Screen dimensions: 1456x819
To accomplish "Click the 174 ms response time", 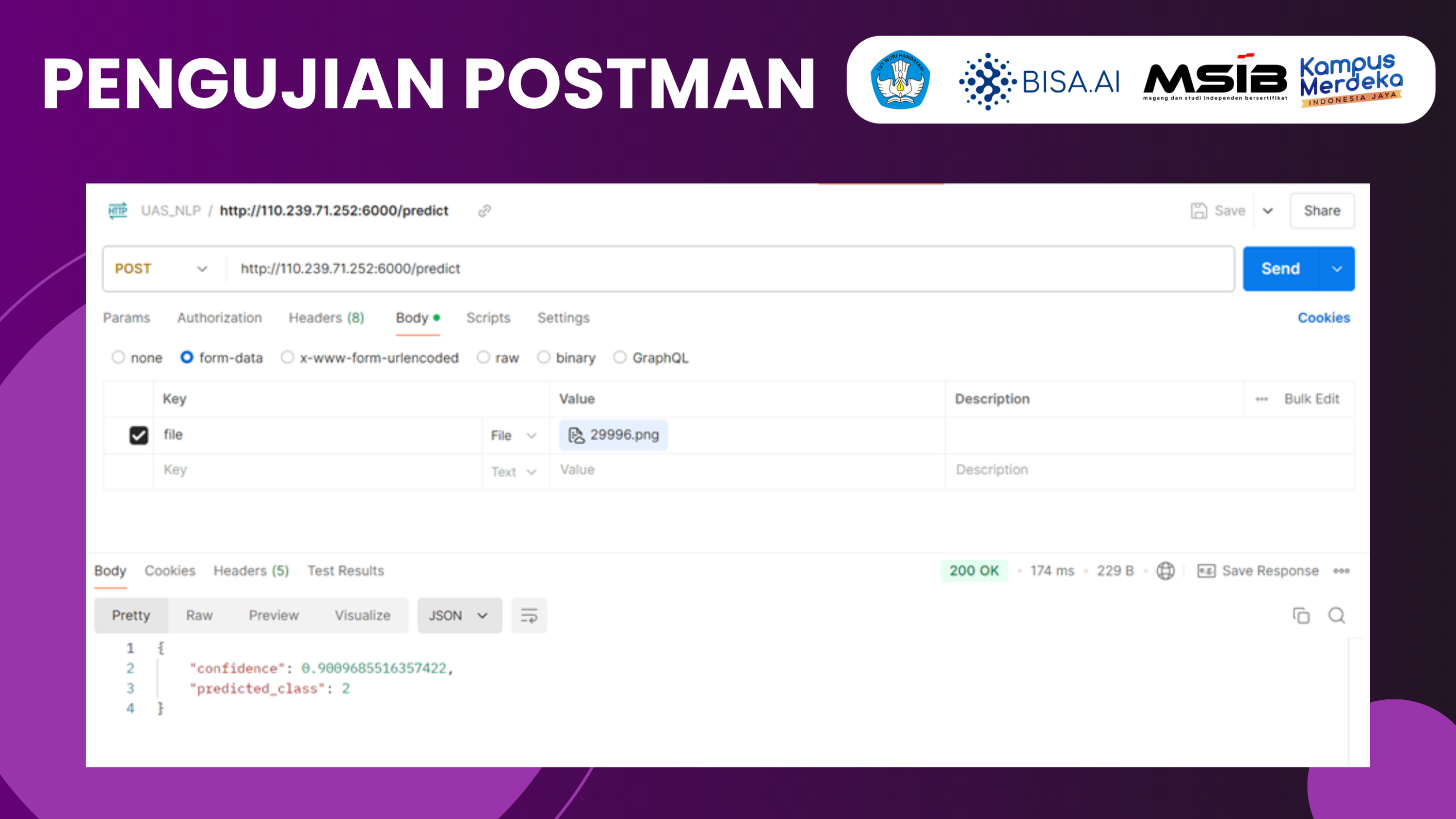I will (x=1052, y=571).
